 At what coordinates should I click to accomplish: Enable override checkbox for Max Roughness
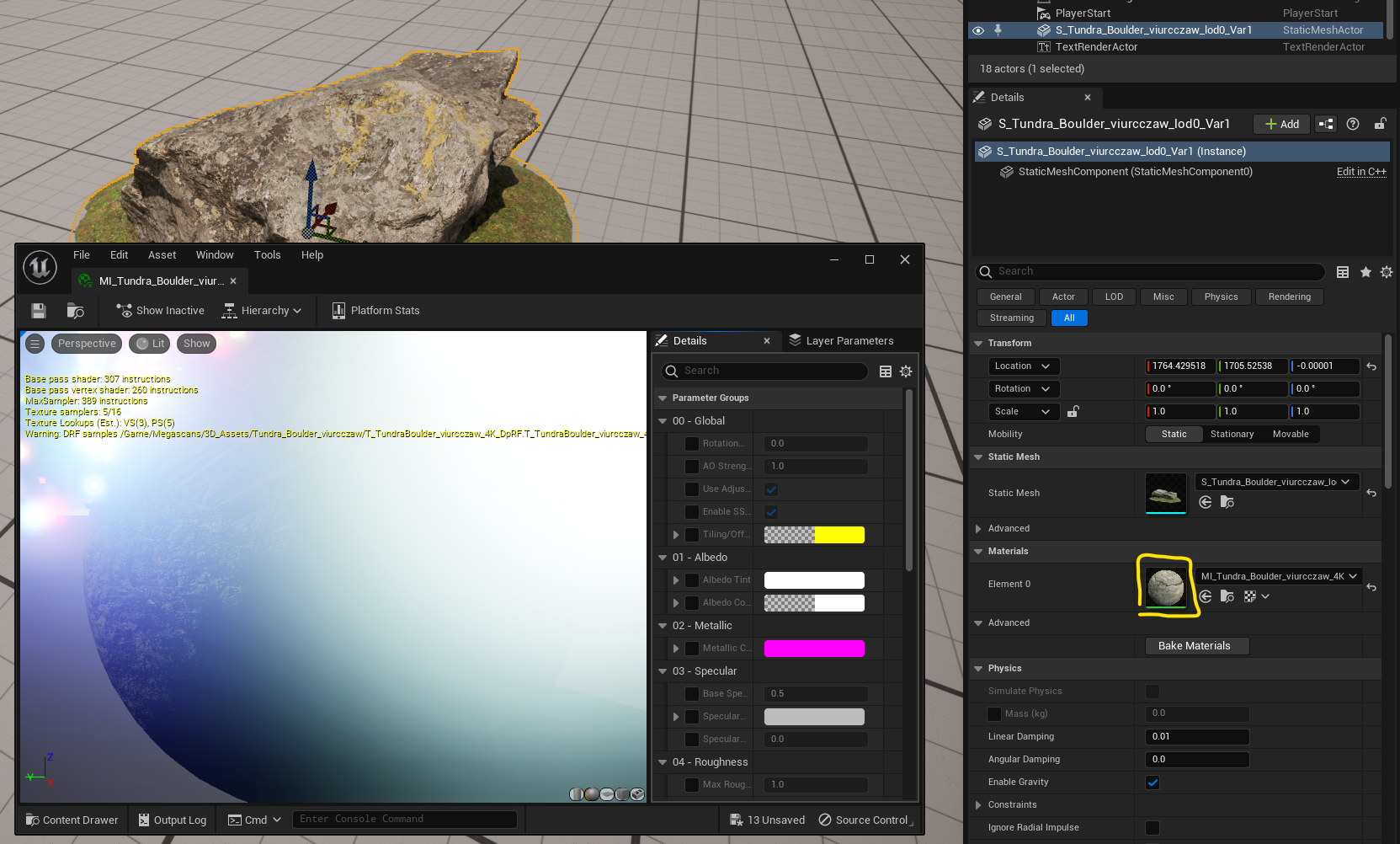tap(692, 785)
